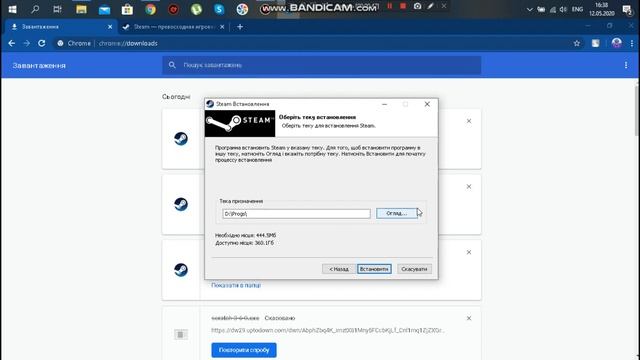
Task: Open File Explorer from the taskbar
Action: (81, 9)
